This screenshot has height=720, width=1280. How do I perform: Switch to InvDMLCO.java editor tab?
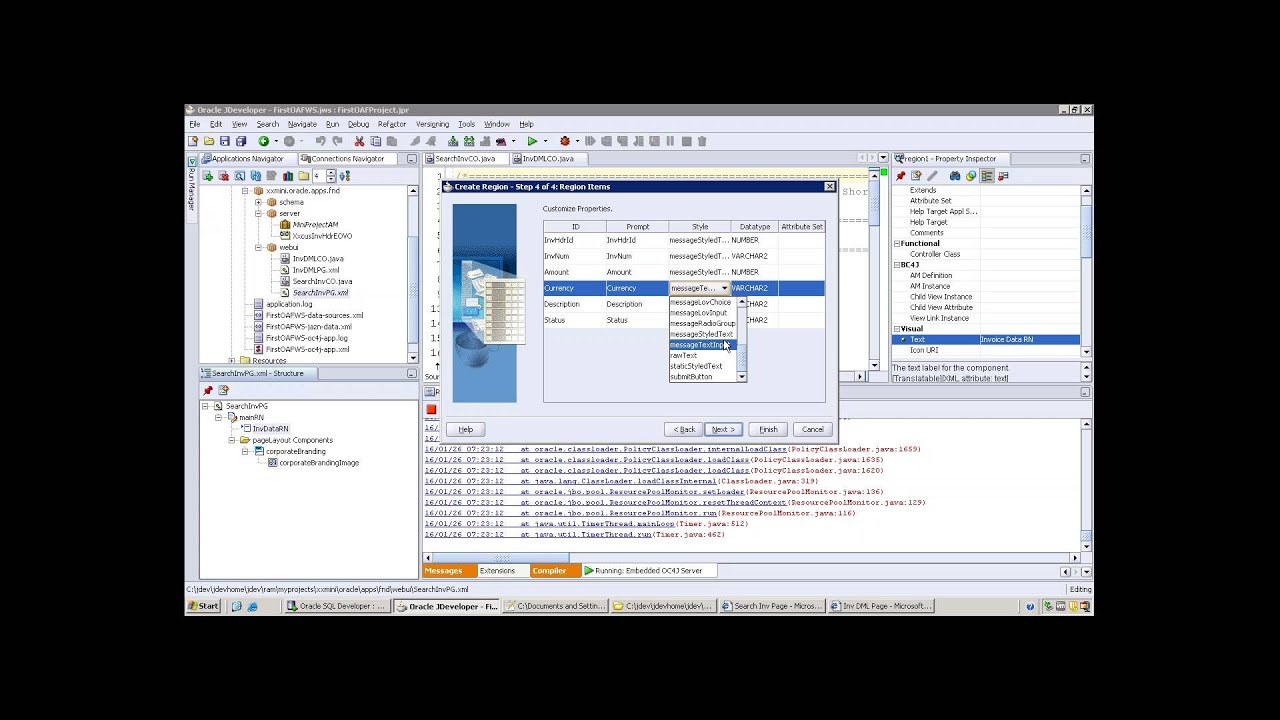click(x=548, y=158)
